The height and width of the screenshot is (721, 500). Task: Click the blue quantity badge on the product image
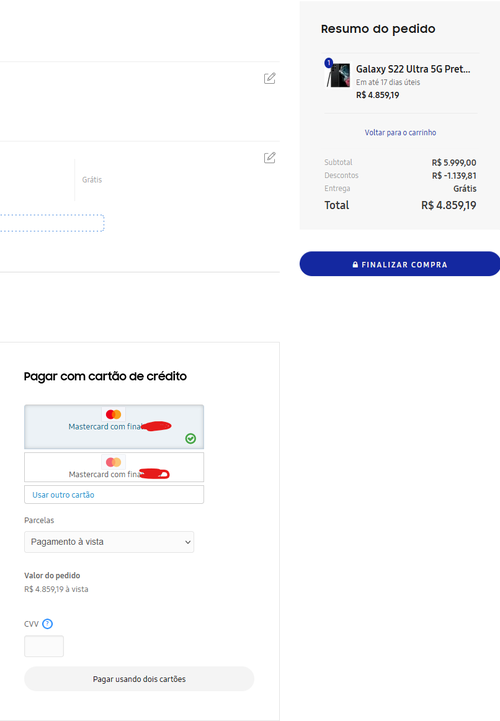pyautogui.click(x=328, y=62)
